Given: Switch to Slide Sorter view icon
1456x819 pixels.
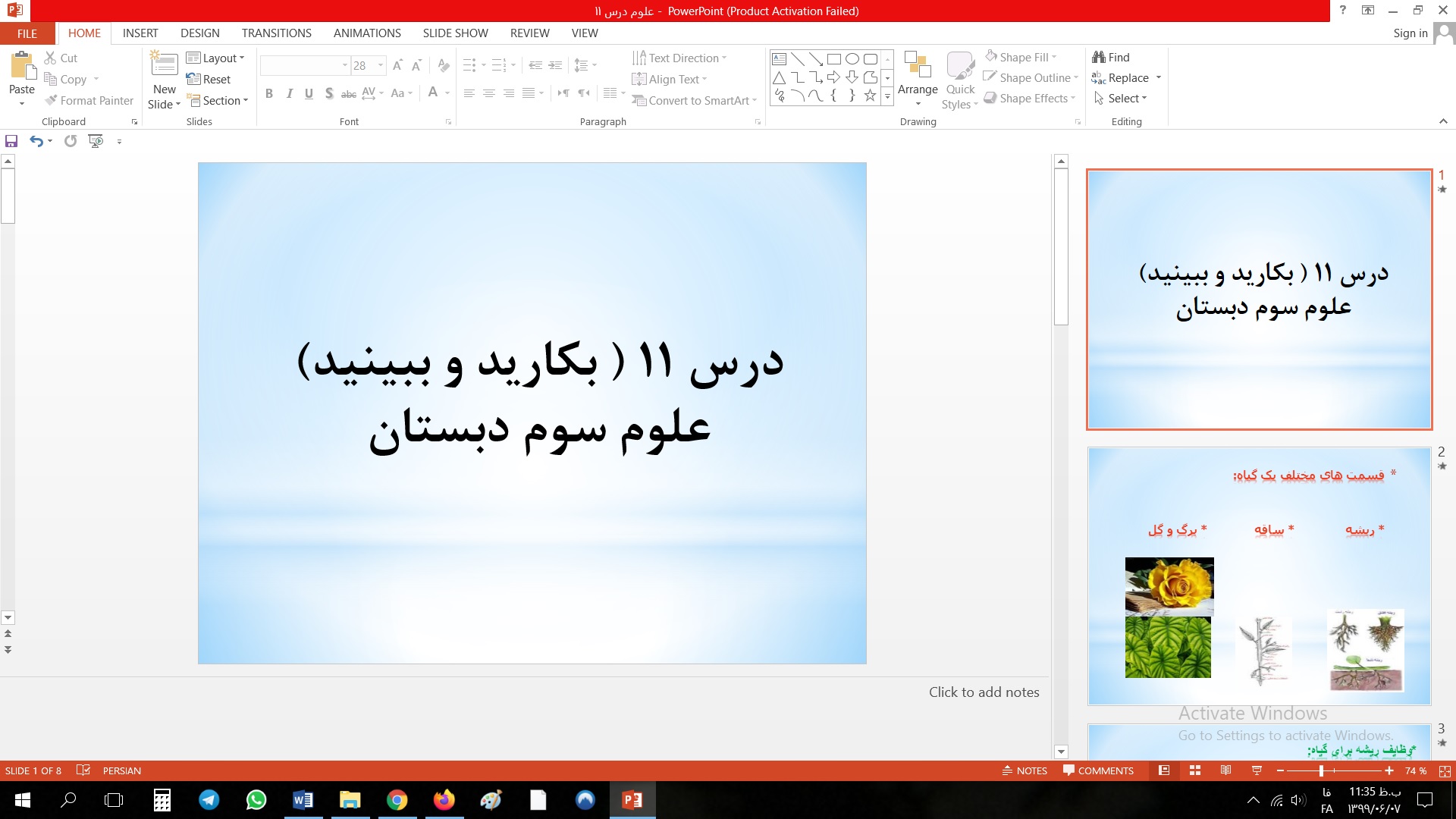Looking at the screenshot, I should pyautogui.click(x=1195, y=770).
